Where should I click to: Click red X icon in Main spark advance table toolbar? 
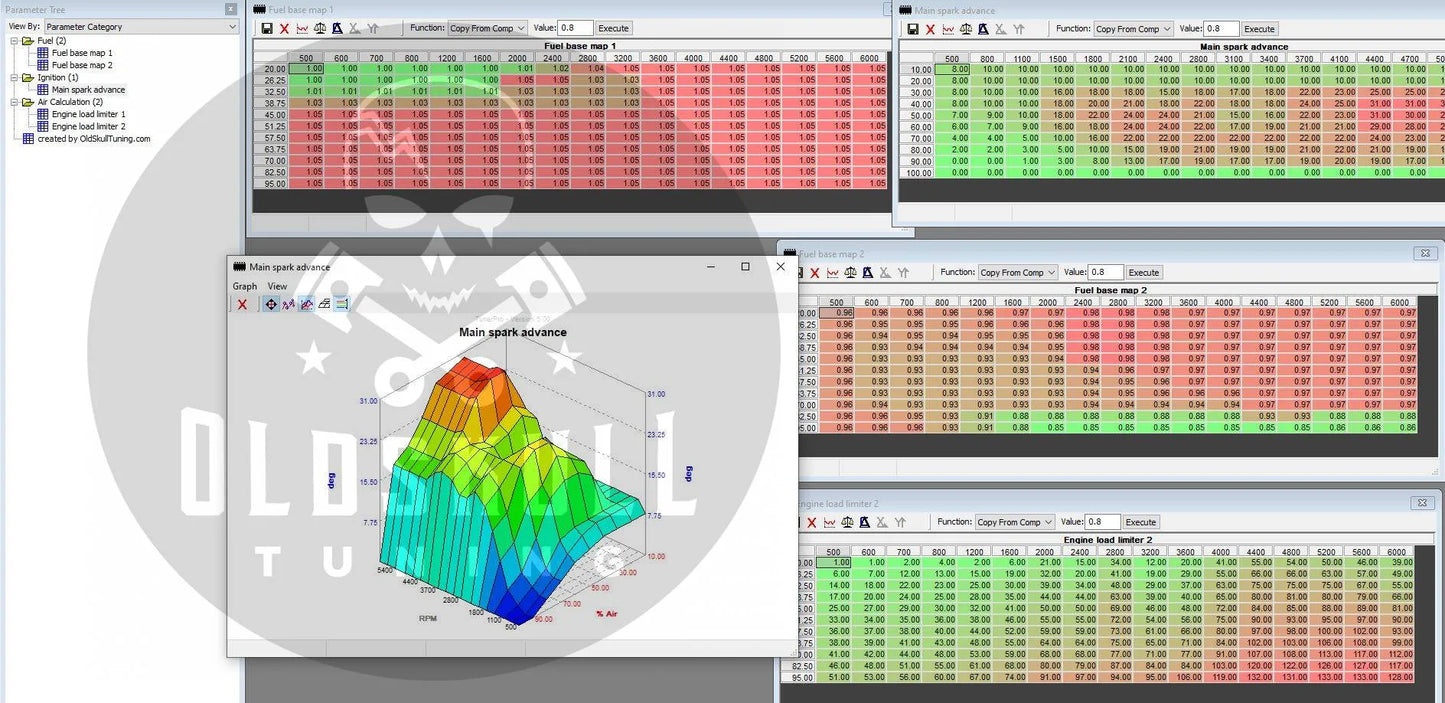(x=930, y=30)
